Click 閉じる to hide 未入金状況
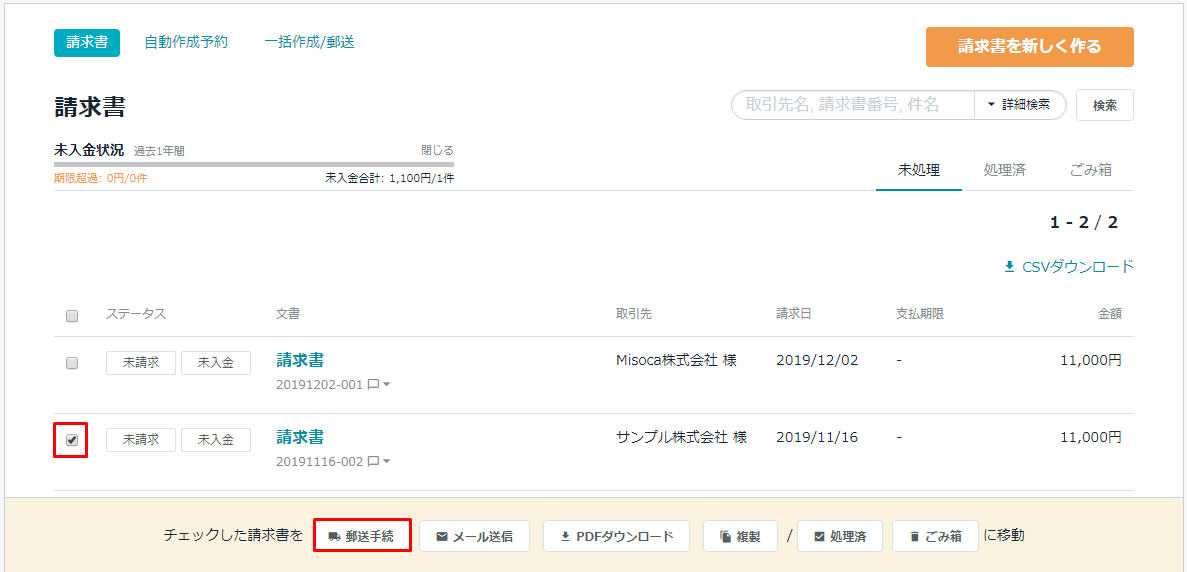This screenshot has width=1187, height=572. [x=437, y=150]
